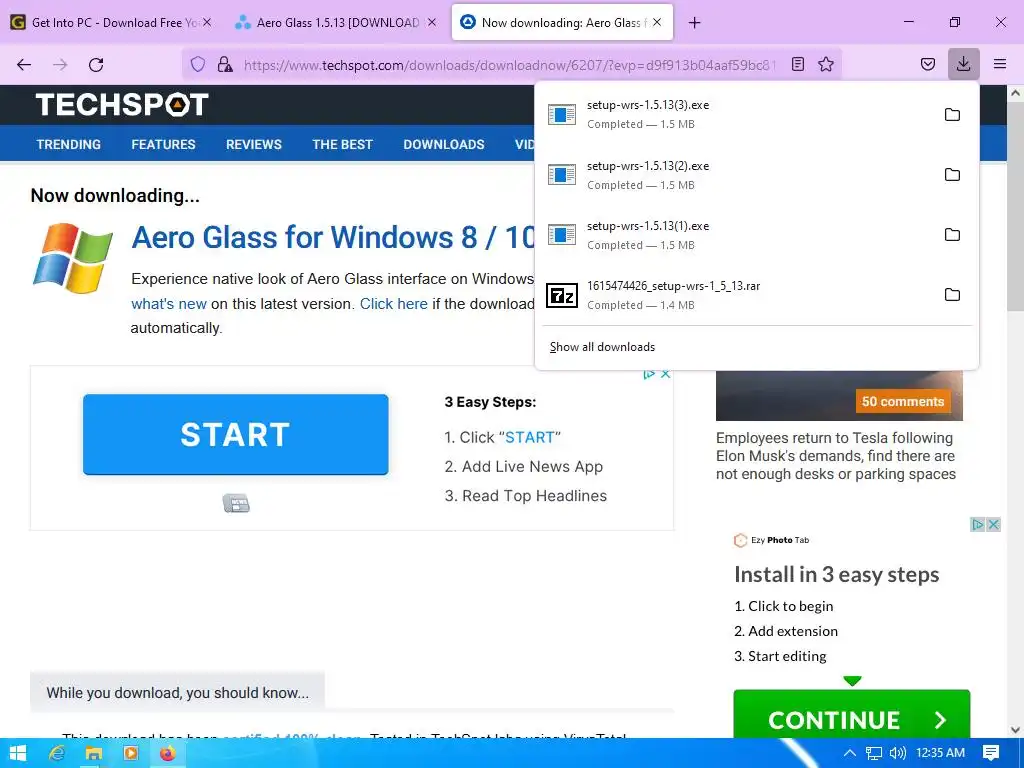
Task: Open the Windows Start menu
Action: 18,753
